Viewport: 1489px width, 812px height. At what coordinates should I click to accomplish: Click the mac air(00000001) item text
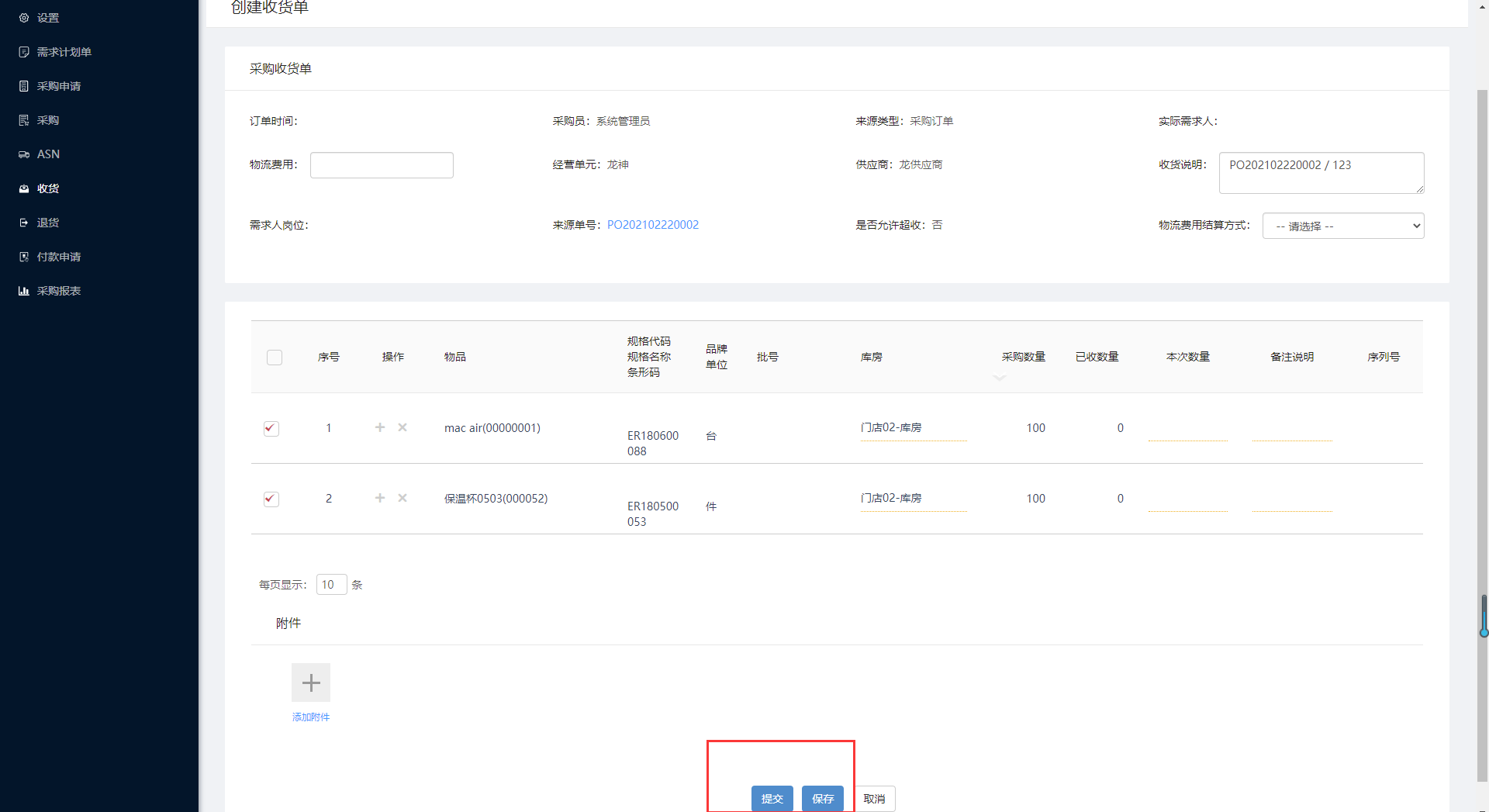tap(492, 428)
